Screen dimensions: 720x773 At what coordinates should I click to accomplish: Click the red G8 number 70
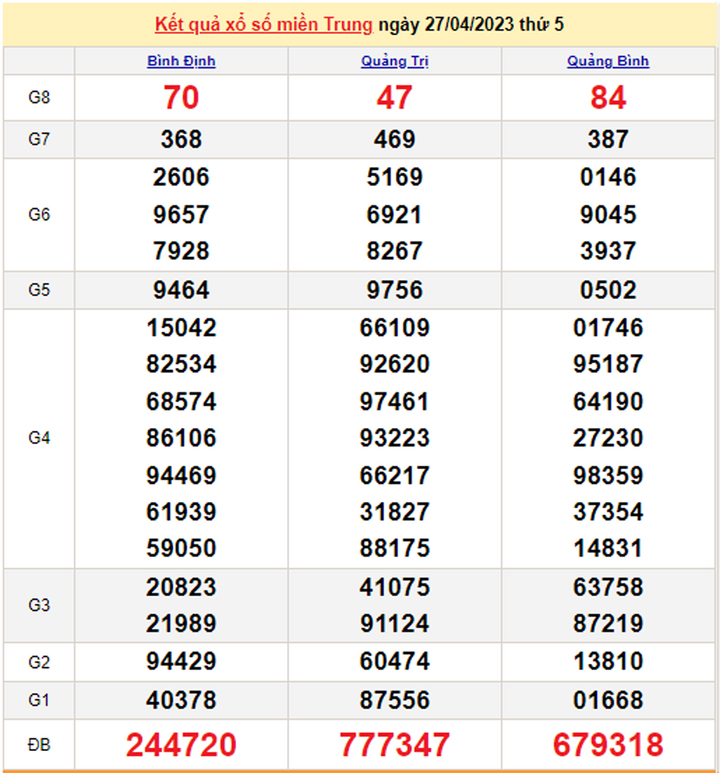(181, 97)
